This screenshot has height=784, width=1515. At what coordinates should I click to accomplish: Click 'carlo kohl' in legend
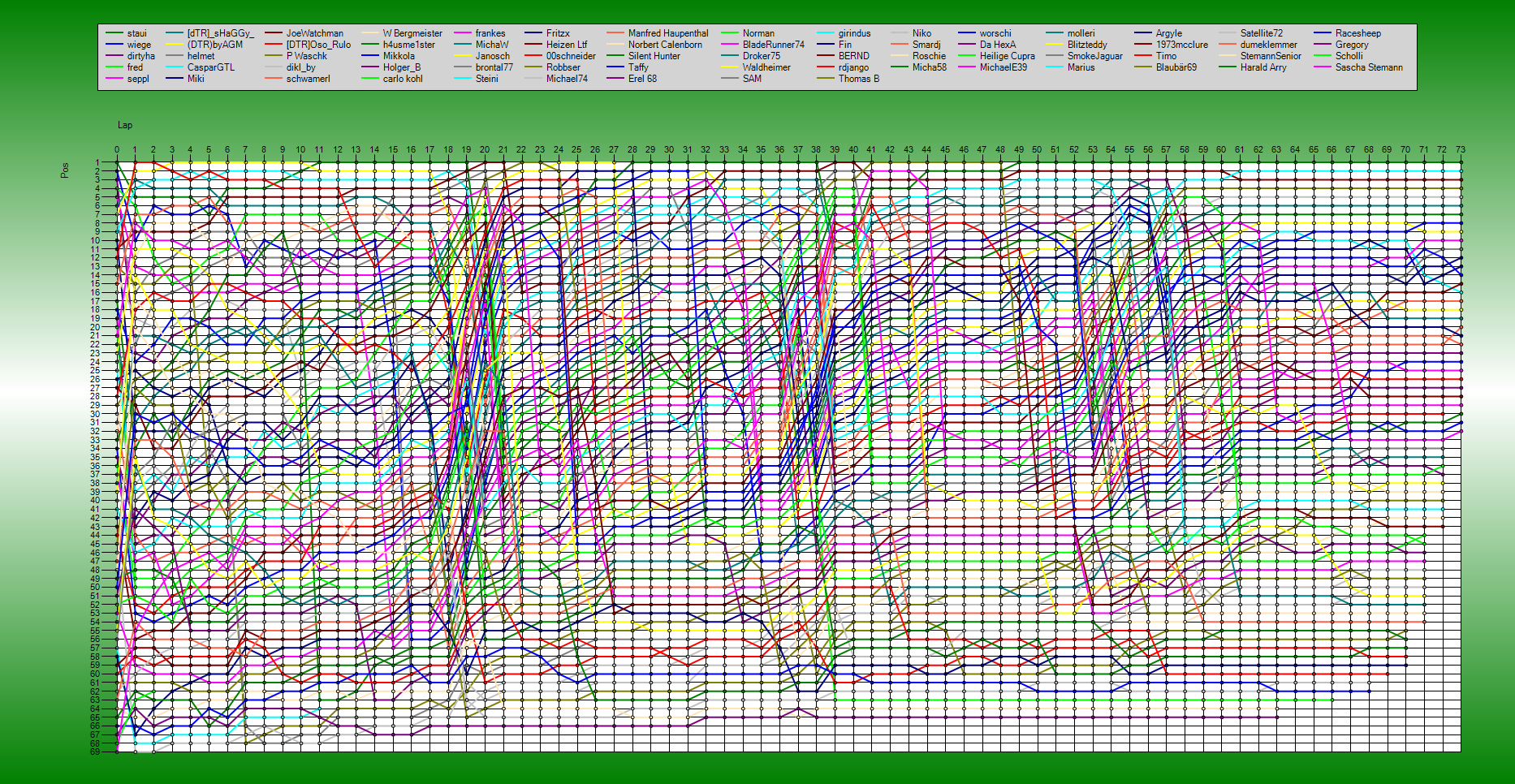coord(403,79)
